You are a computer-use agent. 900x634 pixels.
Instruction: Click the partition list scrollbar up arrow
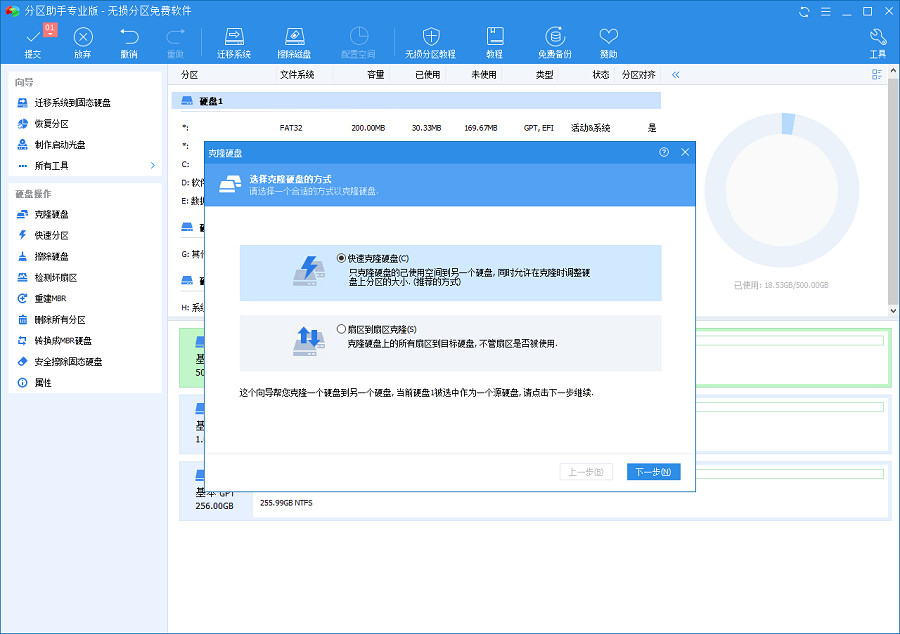pyautogui.click(x=893, y=71)
